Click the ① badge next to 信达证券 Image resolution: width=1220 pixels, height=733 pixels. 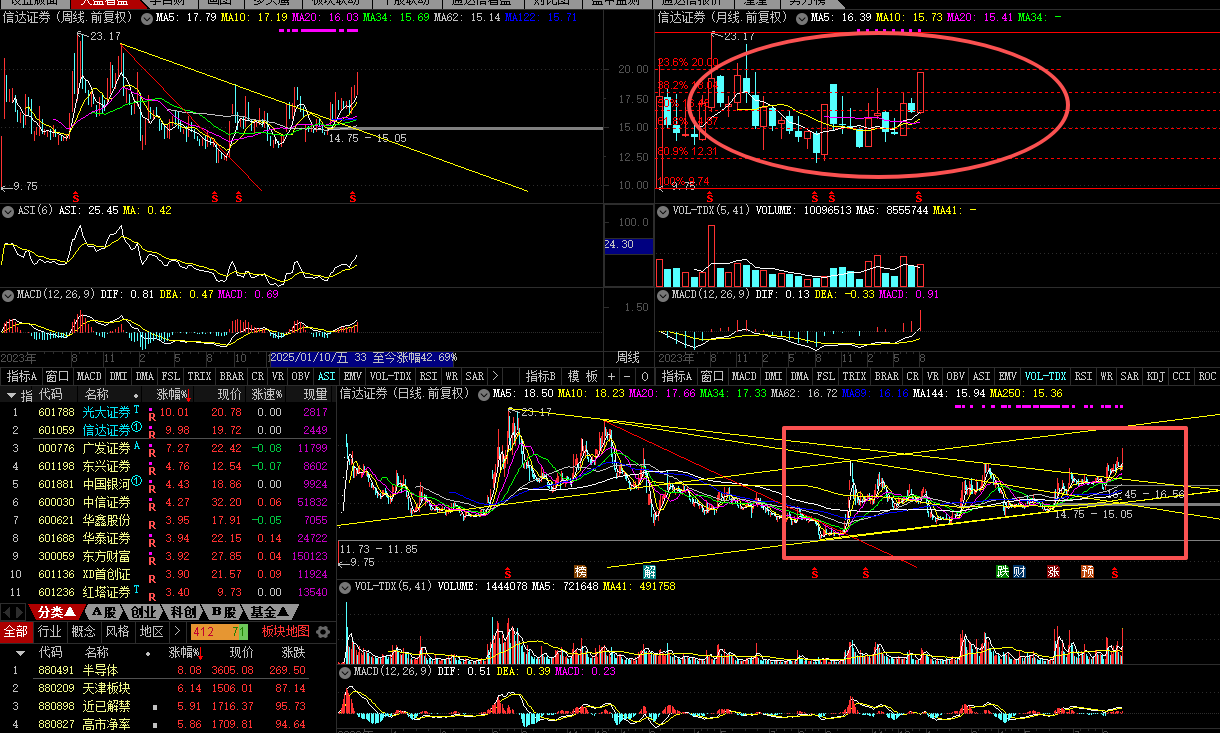coord(136,427)
